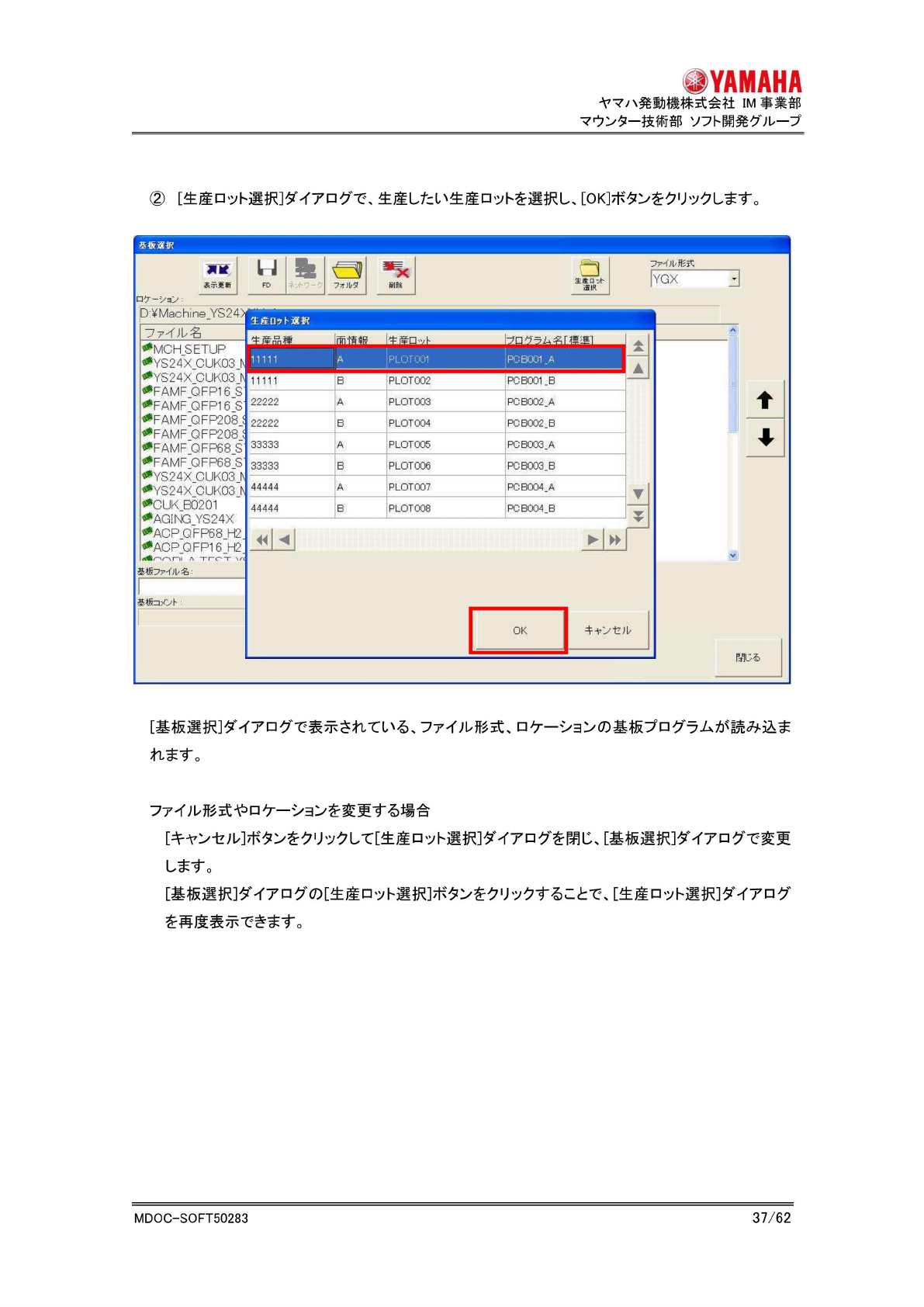Image resolution: width=924 pixels, height=1307 pixels.
Task: Click the PCB004_A program name cell
Action: pos(565,487)
